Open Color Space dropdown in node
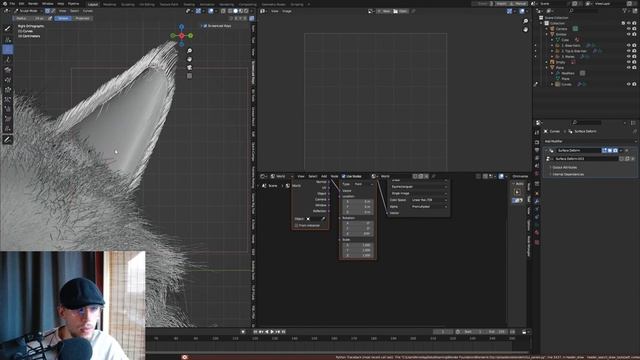The image size is (640, 360). (x=429, y=200)
